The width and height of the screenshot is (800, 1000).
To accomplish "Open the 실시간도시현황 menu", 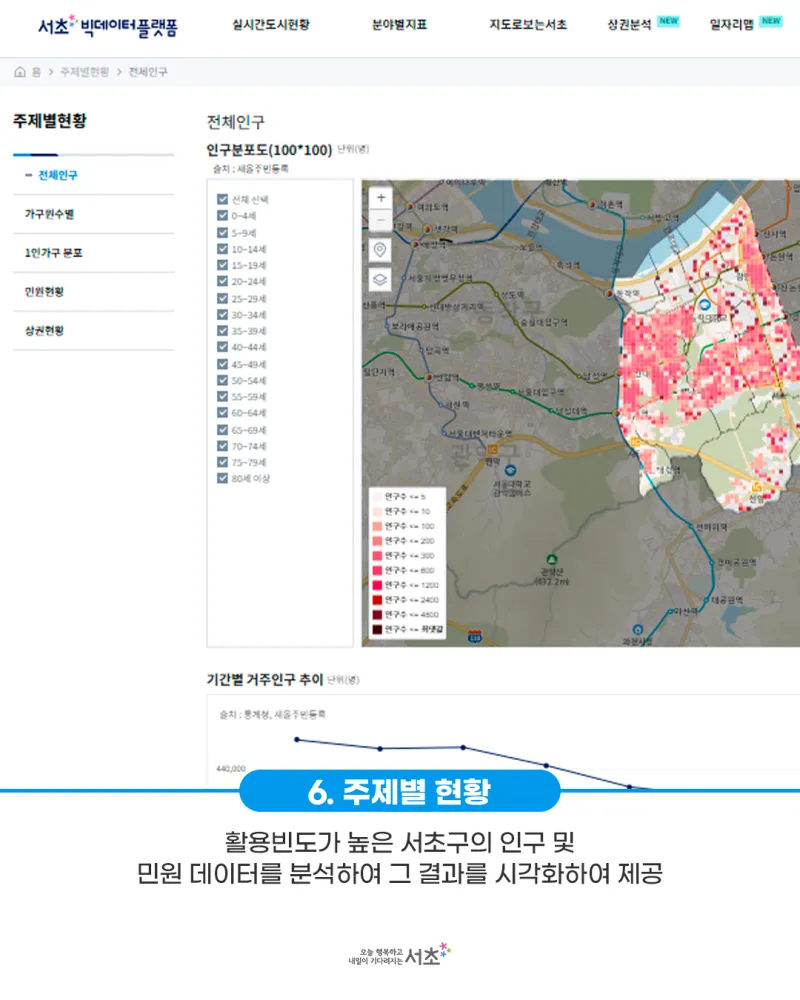I will coord(270,25).
